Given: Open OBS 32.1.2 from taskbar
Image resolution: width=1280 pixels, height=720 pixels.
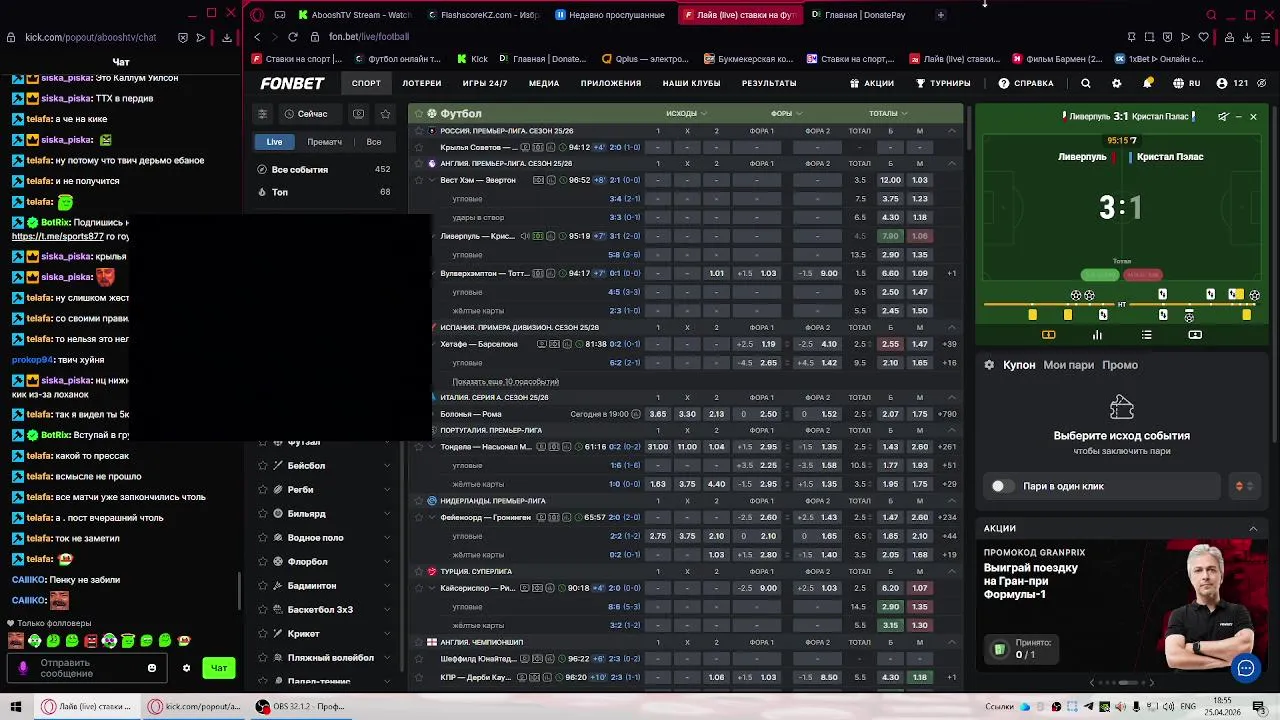Looking at the screenshot, I should [299, 706].
